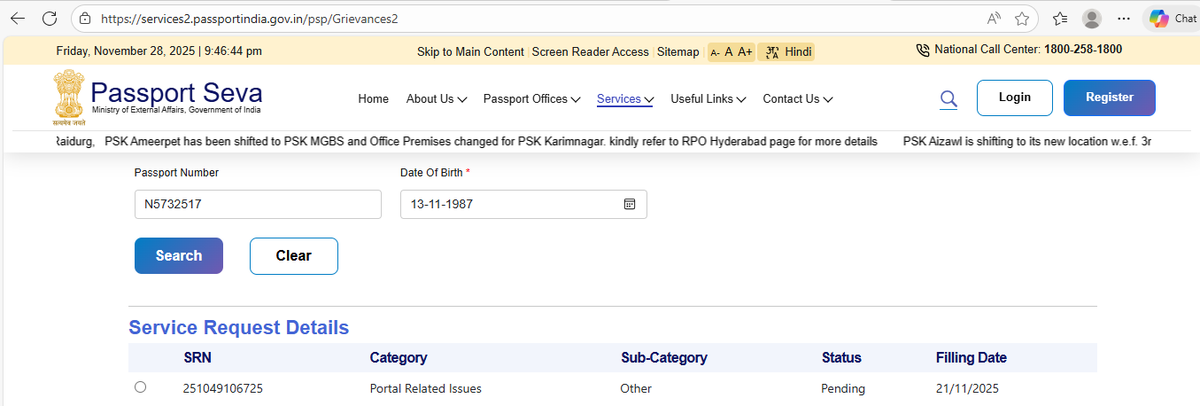
Task: Expand the Services menu
Action: point(625,99)
